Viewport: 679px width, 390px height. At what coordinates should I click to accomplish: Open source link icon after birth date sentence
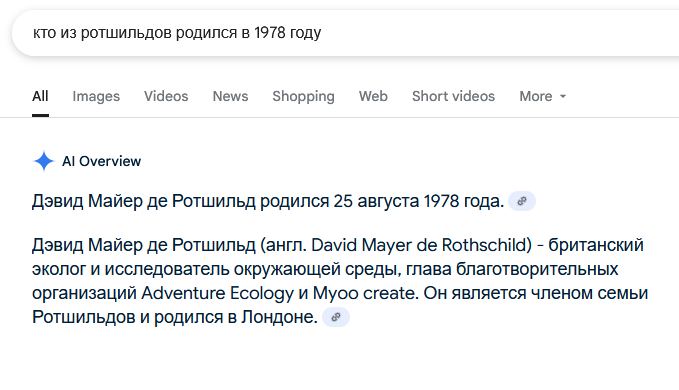point(522,201)
